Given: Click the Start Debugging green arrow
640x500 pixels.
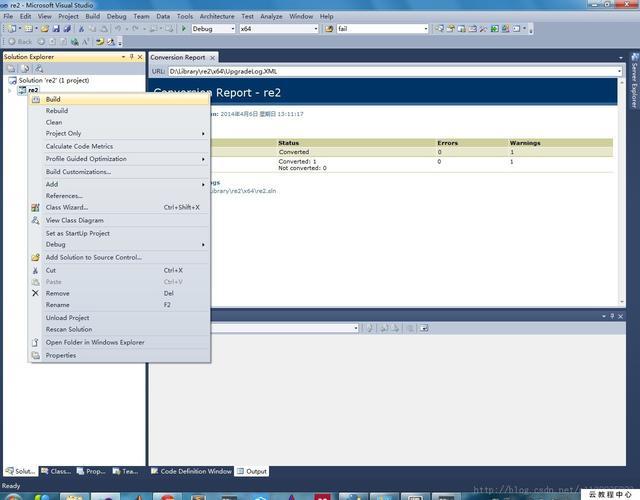Looking at the screenshot, I should [184, 29].
